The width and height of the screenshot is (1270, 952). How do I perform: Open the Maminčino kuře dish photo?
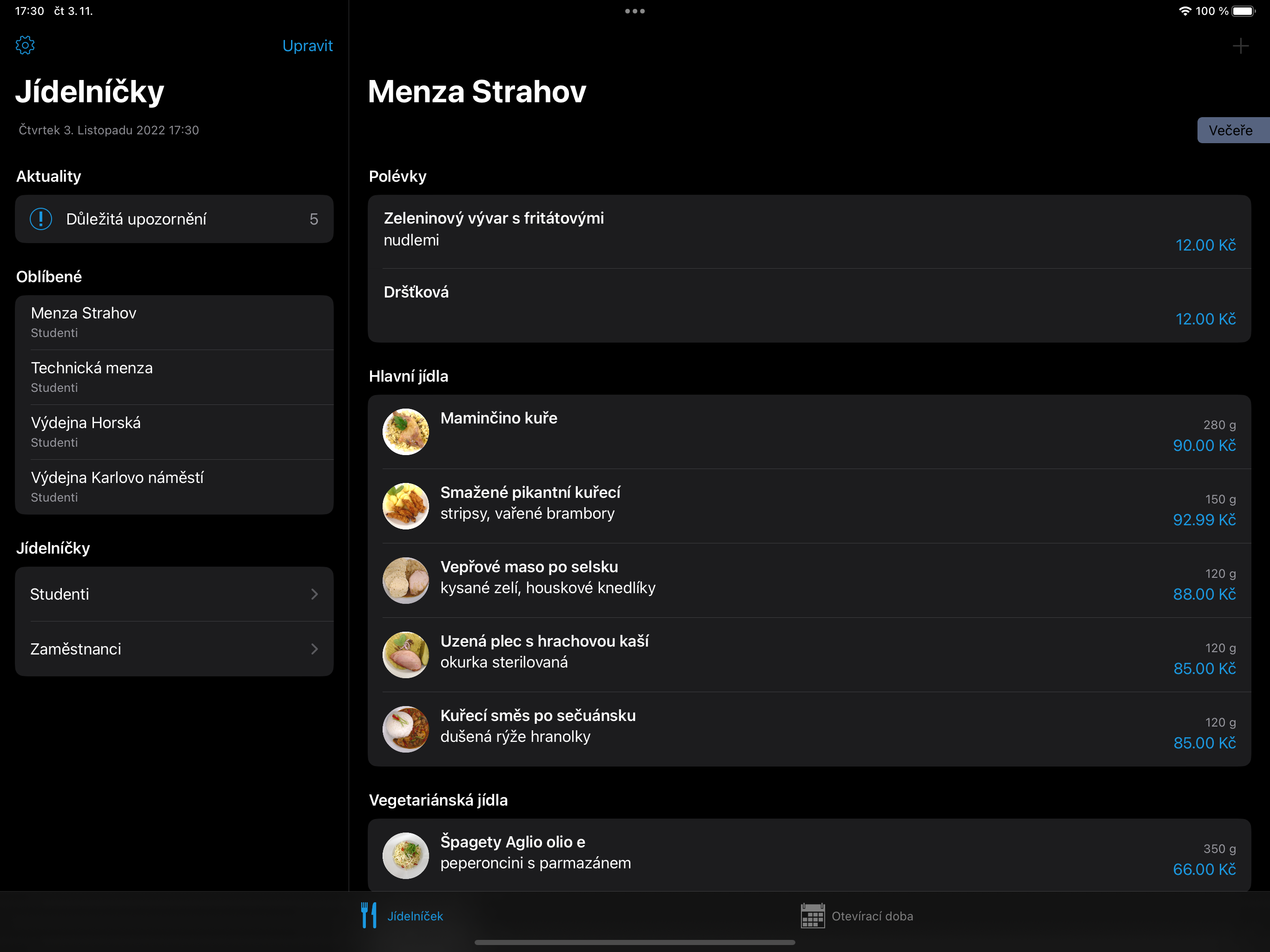point(405,431)
